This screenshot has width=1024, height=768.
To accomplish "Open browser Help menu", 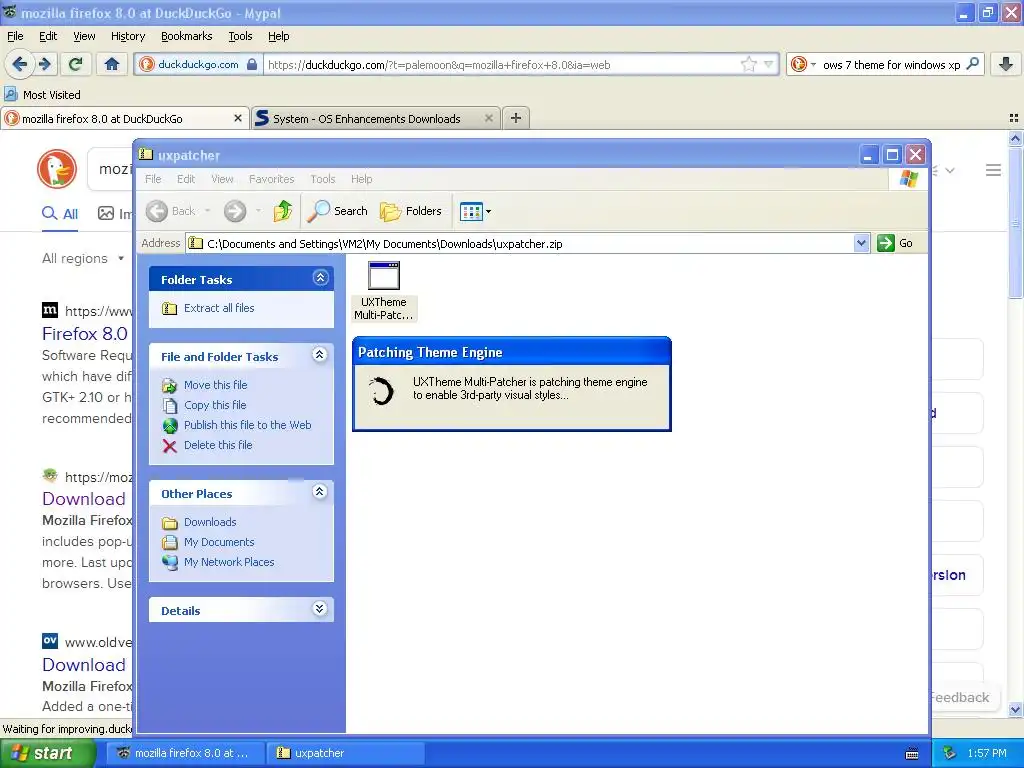I will [x=278, y=36].
